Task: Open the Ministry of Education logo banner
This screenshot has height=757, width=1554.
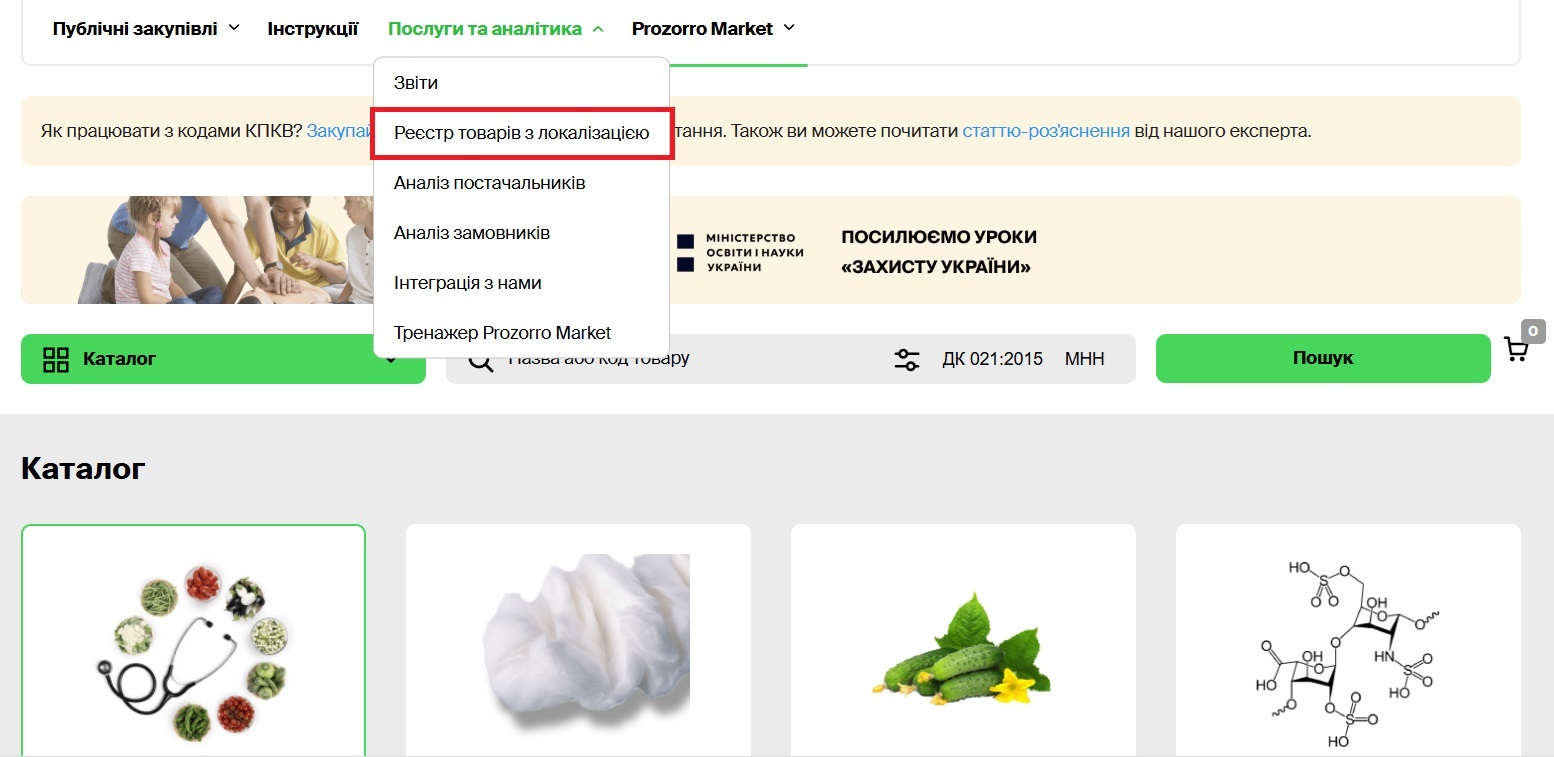Action: pos(739,252)
